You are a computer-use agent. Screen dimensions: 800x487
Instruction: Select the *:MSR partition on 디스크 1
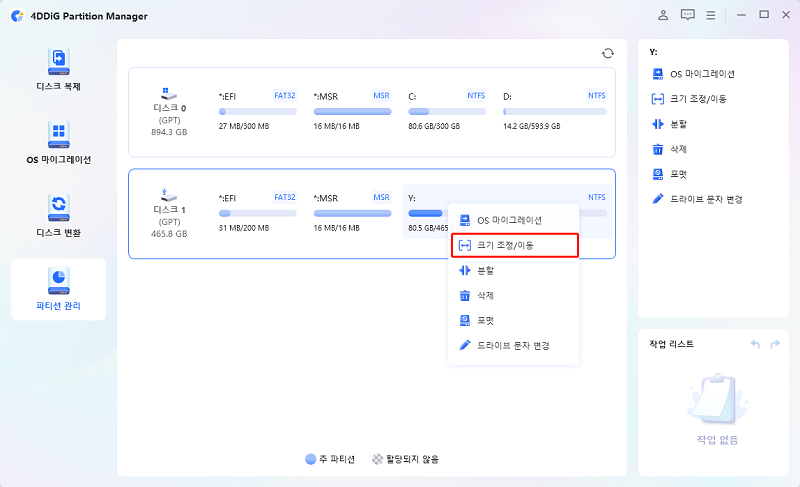pyautogui.click(x=352, y=213)
